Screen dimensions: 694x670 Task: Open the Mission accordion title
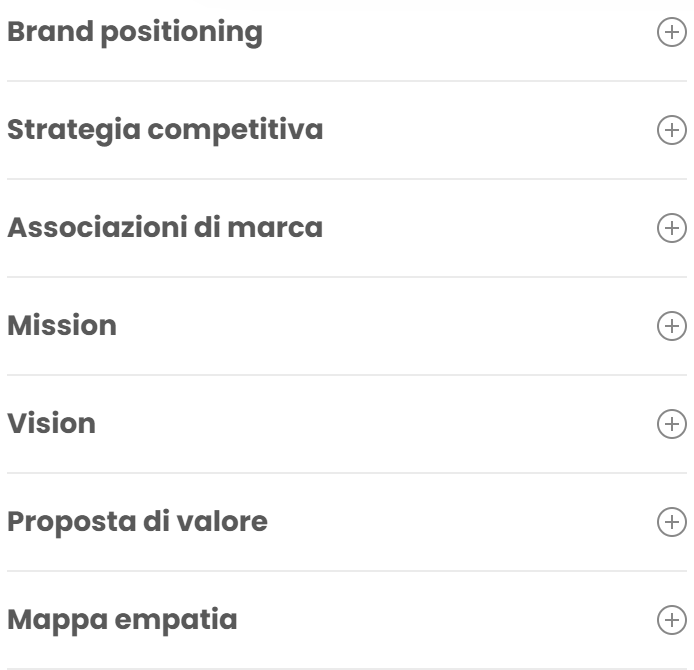pyautogui.click(x=62, y=326)
